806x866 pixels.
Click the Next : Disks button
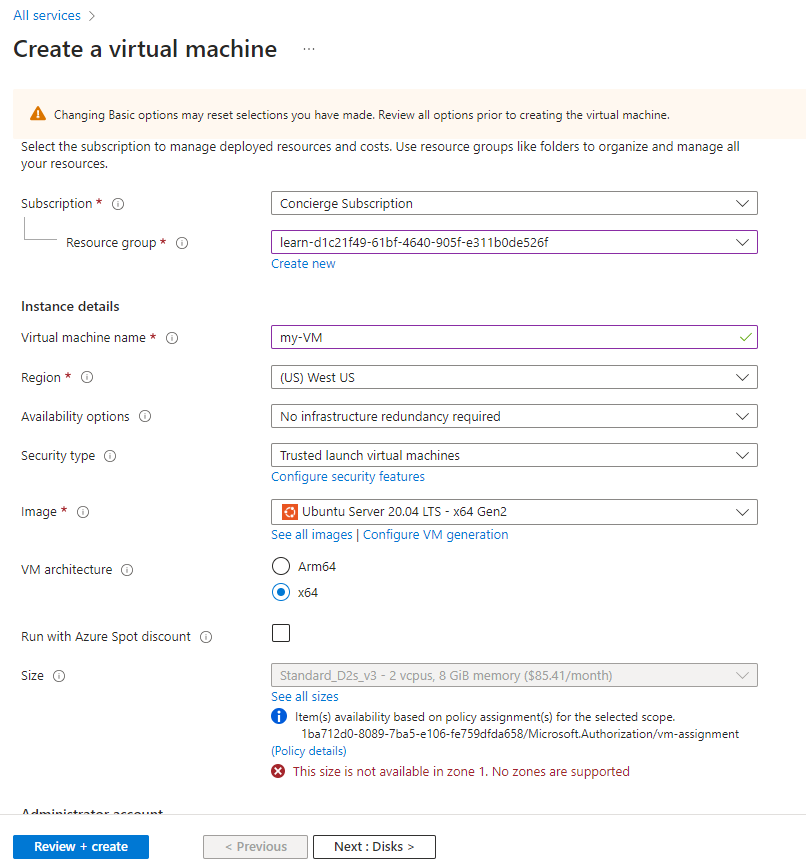pos(375,847)
